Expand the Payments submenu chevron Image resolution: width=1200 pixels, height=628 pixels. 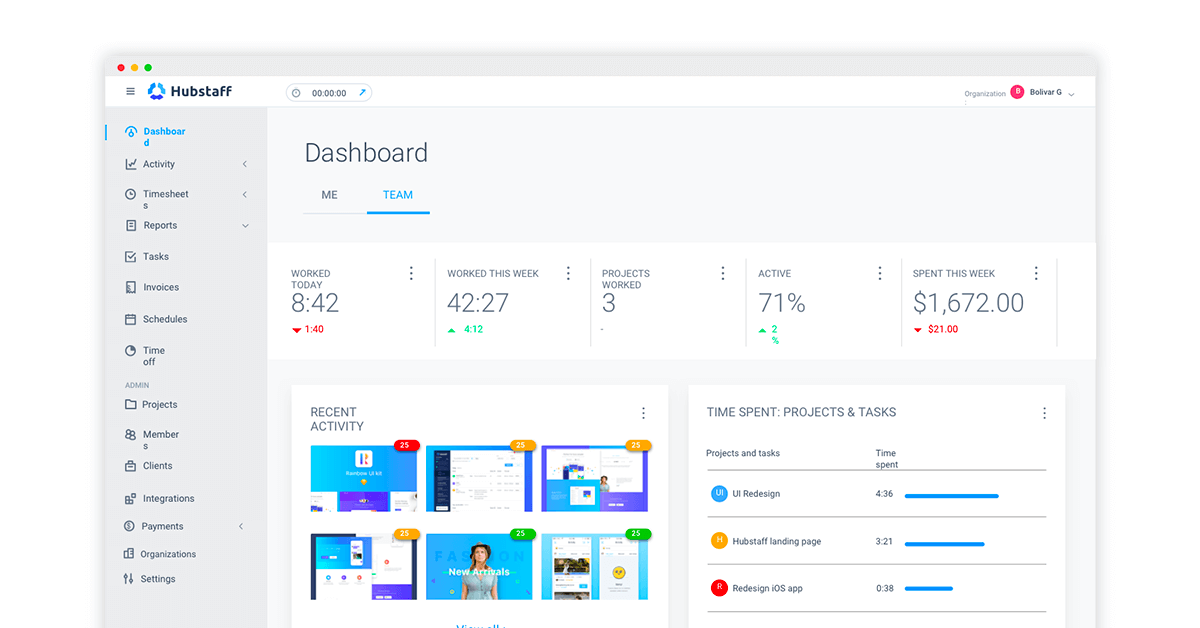241,527
